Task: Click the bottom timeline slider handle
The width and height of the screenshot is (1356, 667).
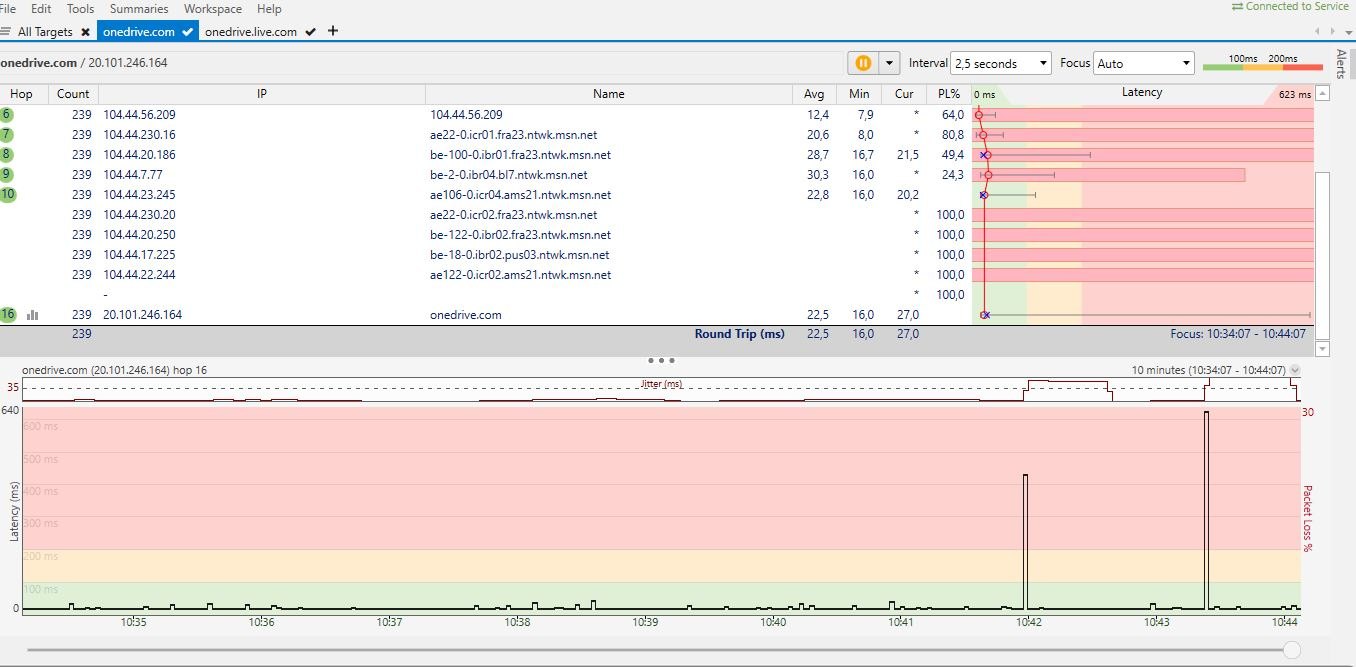Action: pyautogui.click(x=1291, y=650)
